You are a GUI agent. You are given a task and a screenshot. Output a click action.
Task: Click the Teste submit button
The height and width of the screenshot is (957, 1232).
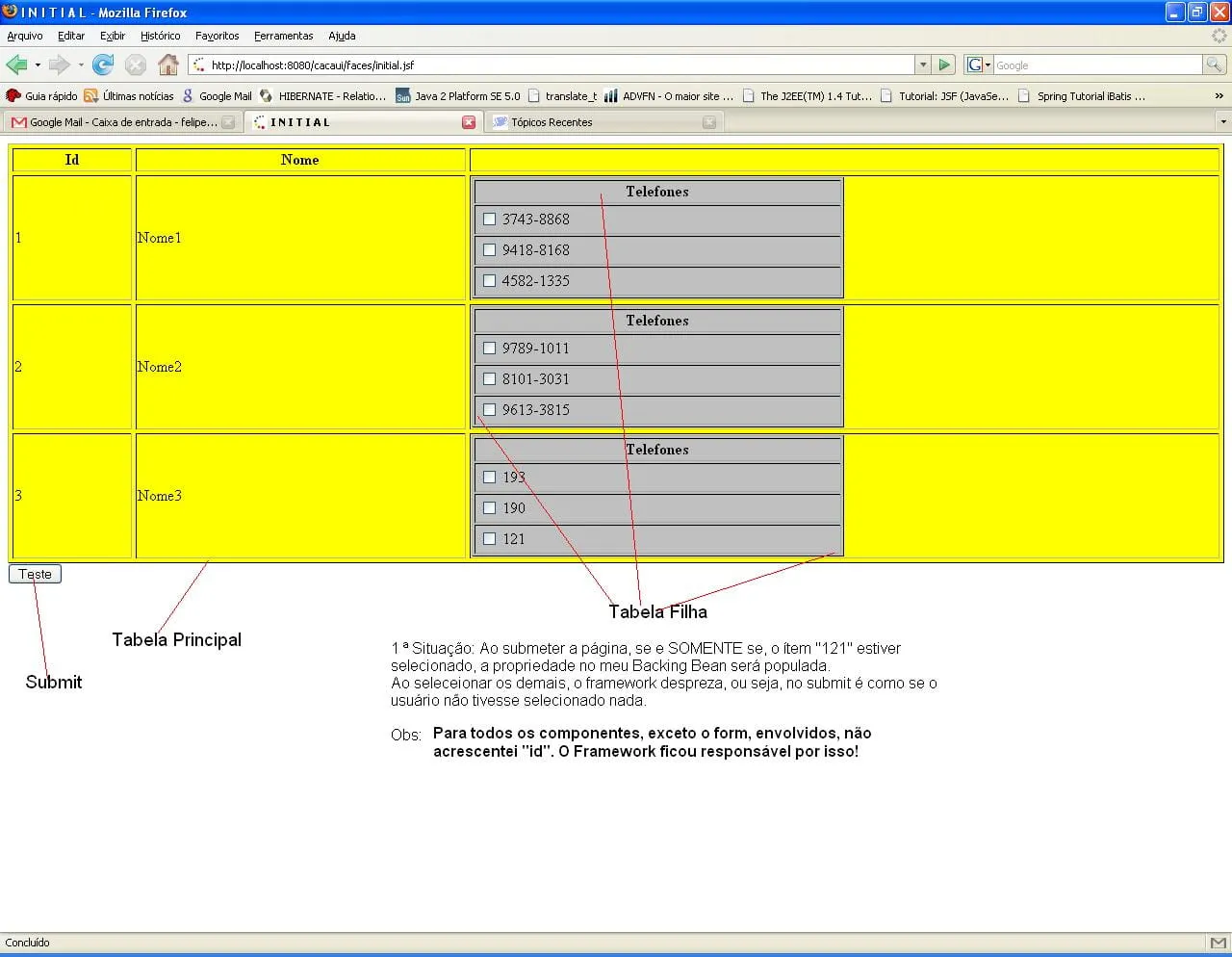35,574
